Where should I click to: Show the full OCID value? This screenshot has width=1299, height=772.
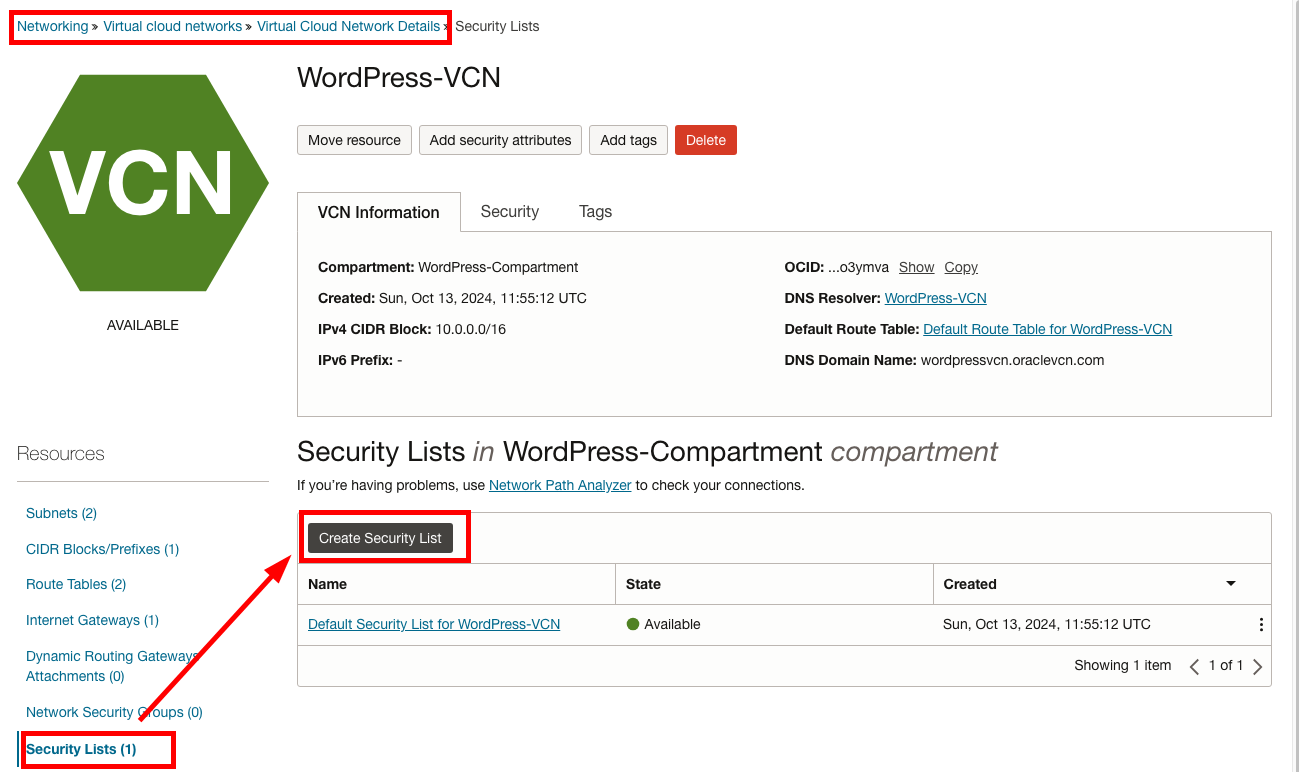pos(916,267)
